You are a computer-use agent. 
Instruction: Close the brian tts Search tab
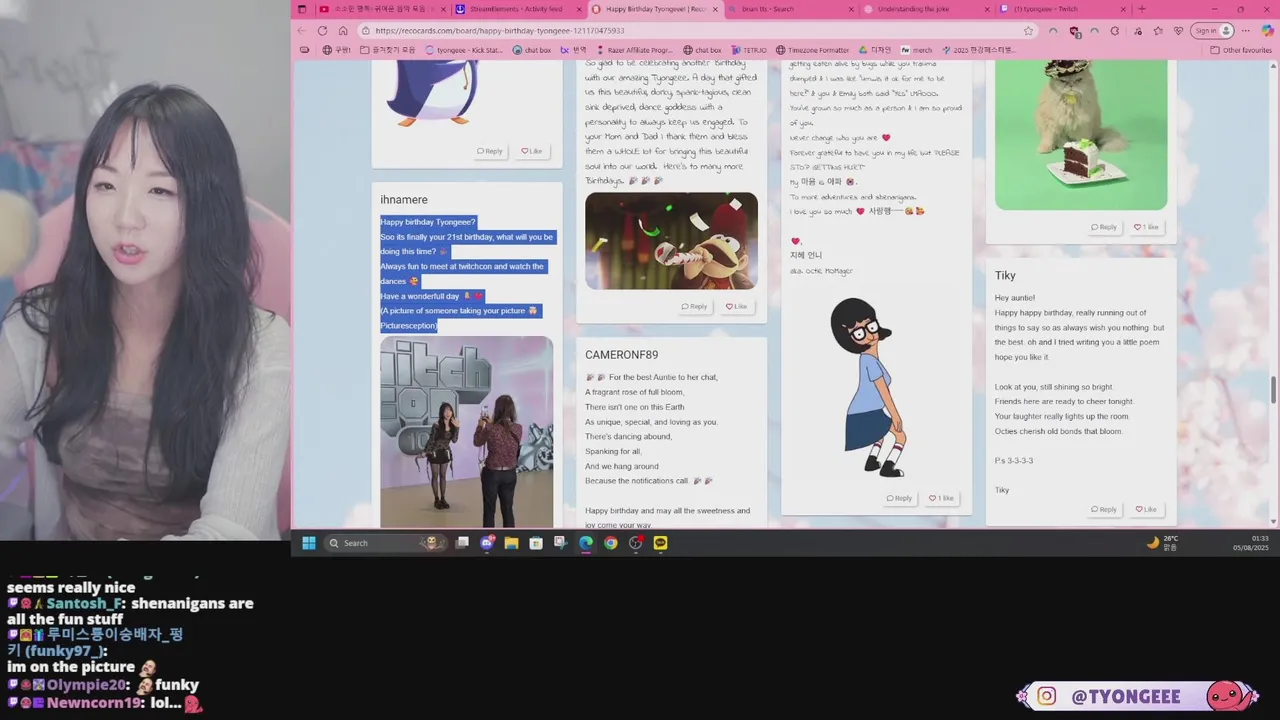[851, 9]
